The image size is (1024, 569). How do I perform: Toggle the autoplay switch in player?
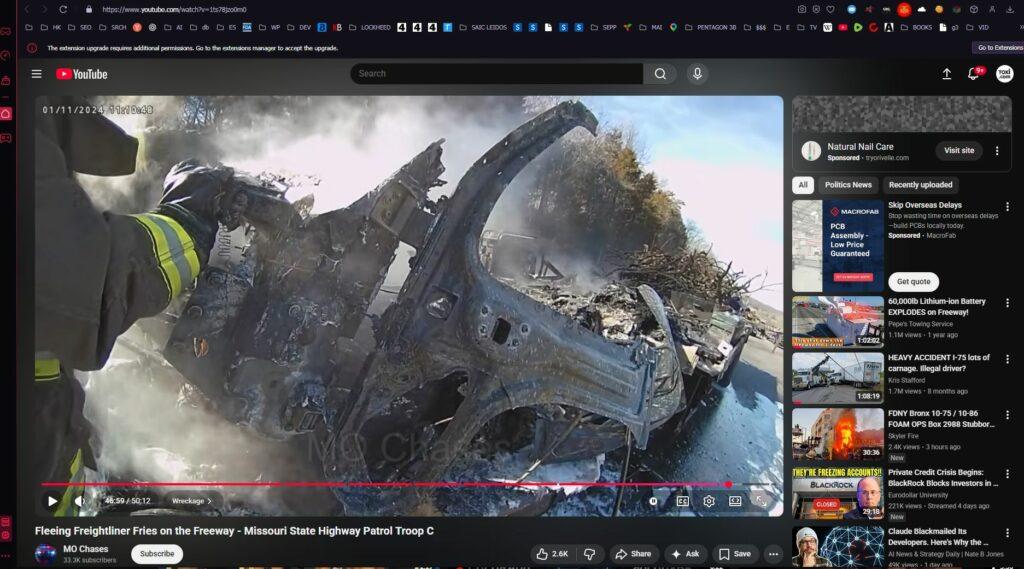(x=655, y=501)
